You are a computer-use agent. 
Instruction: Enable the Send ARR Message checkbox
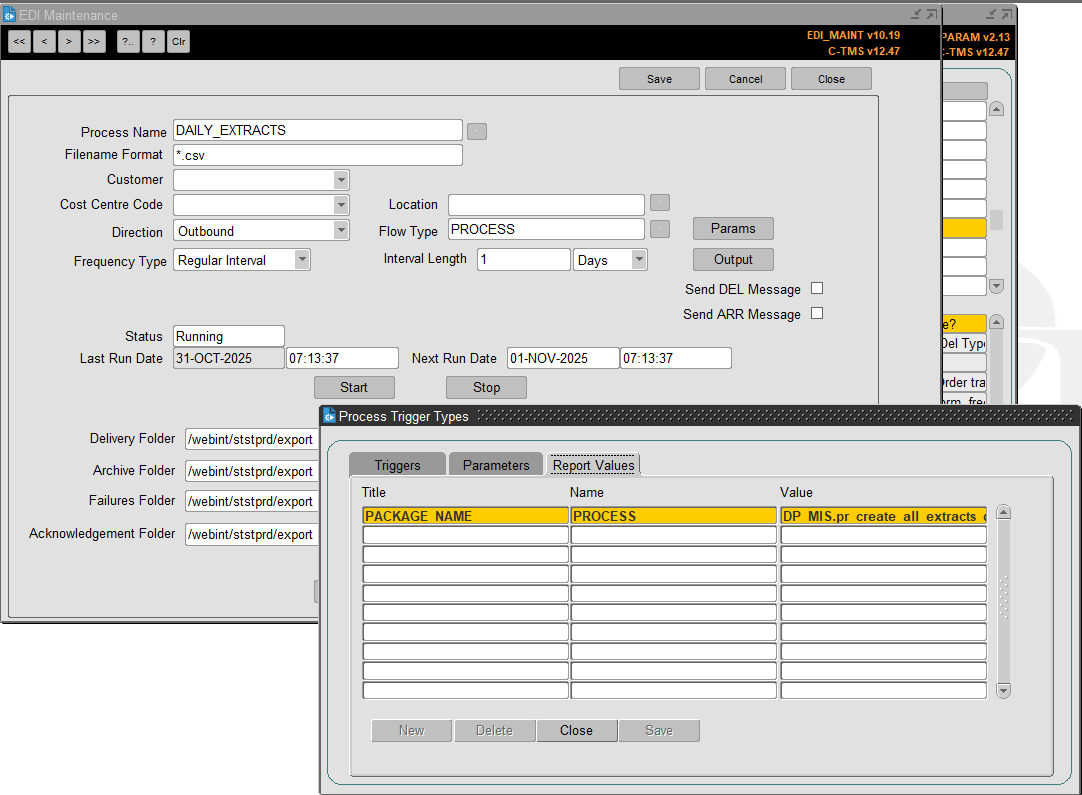(x=817, y=314)
